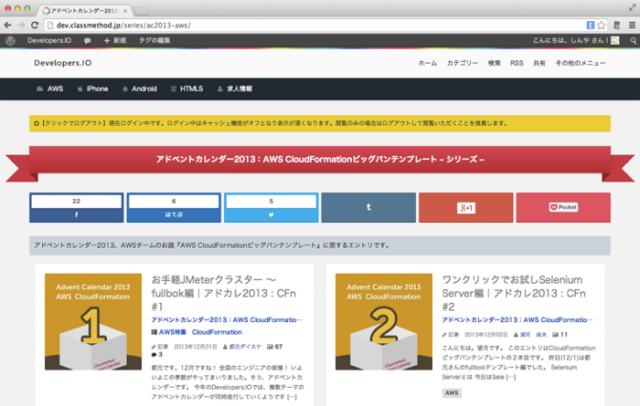The height and width of the screenshot is (406, 640).
Task: Click 新規 in the admin bar
Action: click(115, 40)
